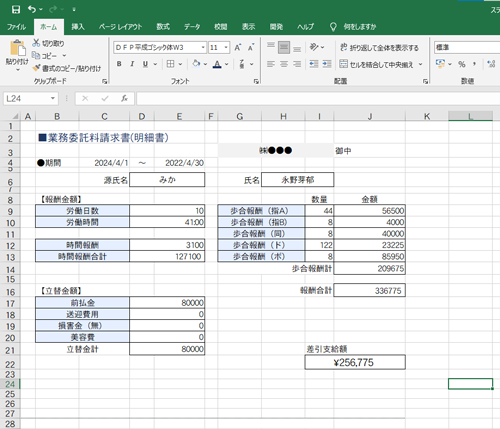Click the Fill Color bucket icon
This screenshot has width=500, height=429.
tap(197, 64)
